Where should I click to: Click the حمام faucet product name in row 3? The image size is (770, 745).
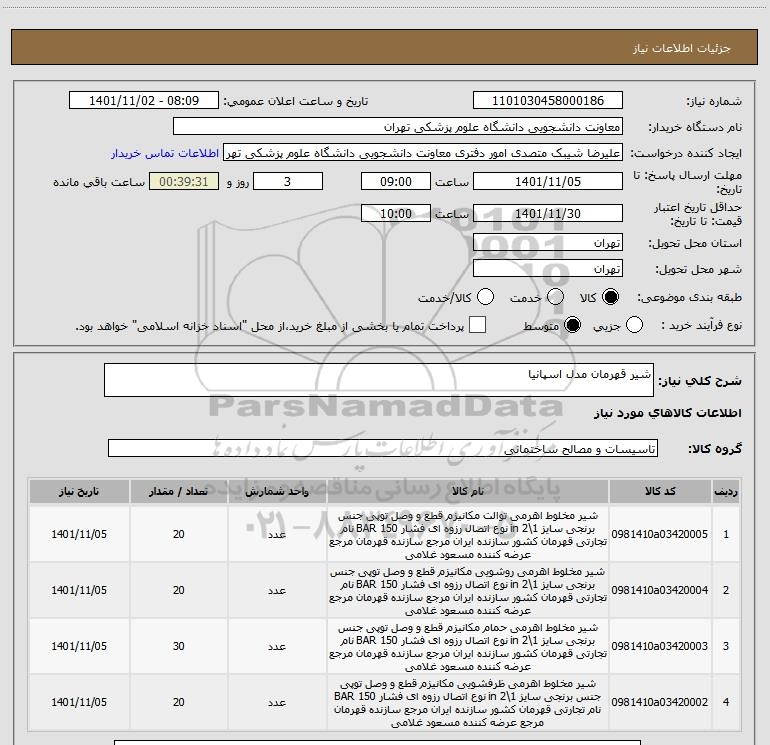468,647
